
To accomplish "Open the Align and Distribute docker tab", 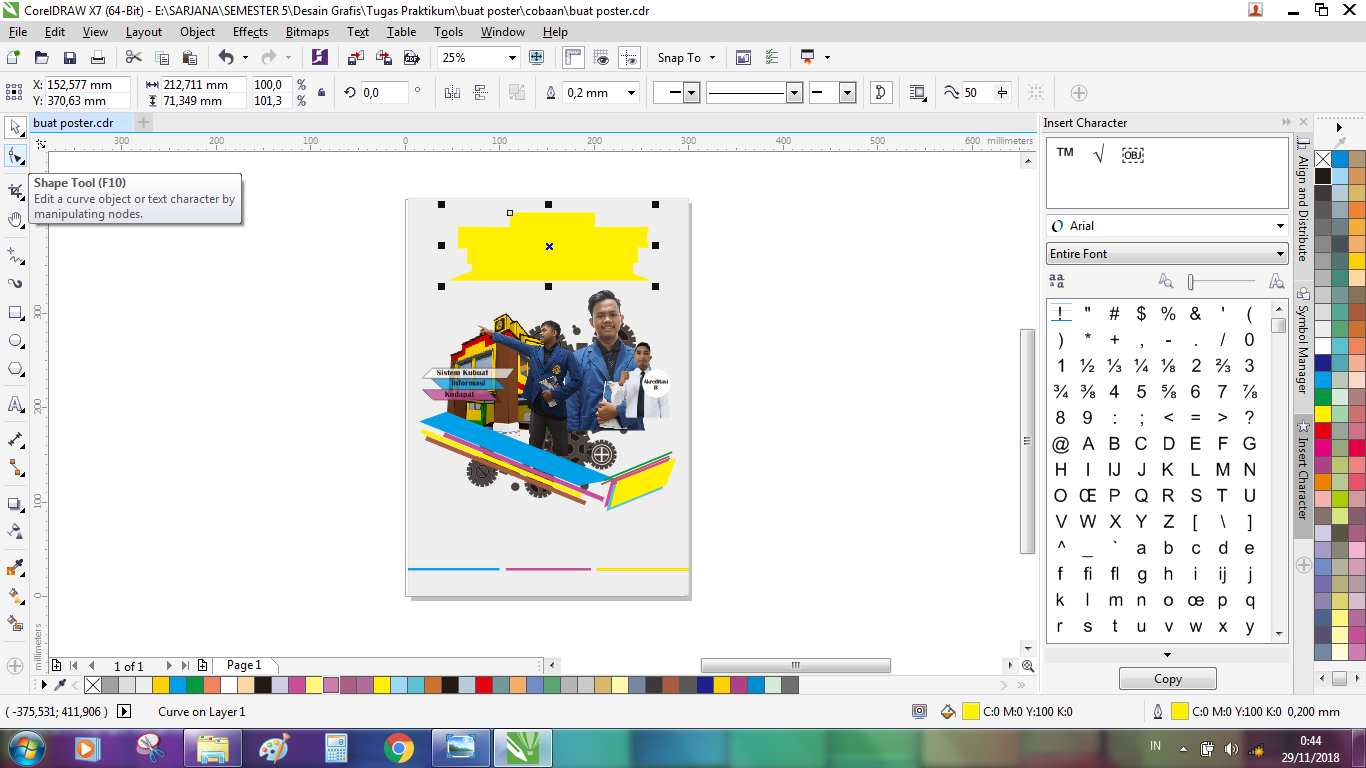I will [1302, 201].
